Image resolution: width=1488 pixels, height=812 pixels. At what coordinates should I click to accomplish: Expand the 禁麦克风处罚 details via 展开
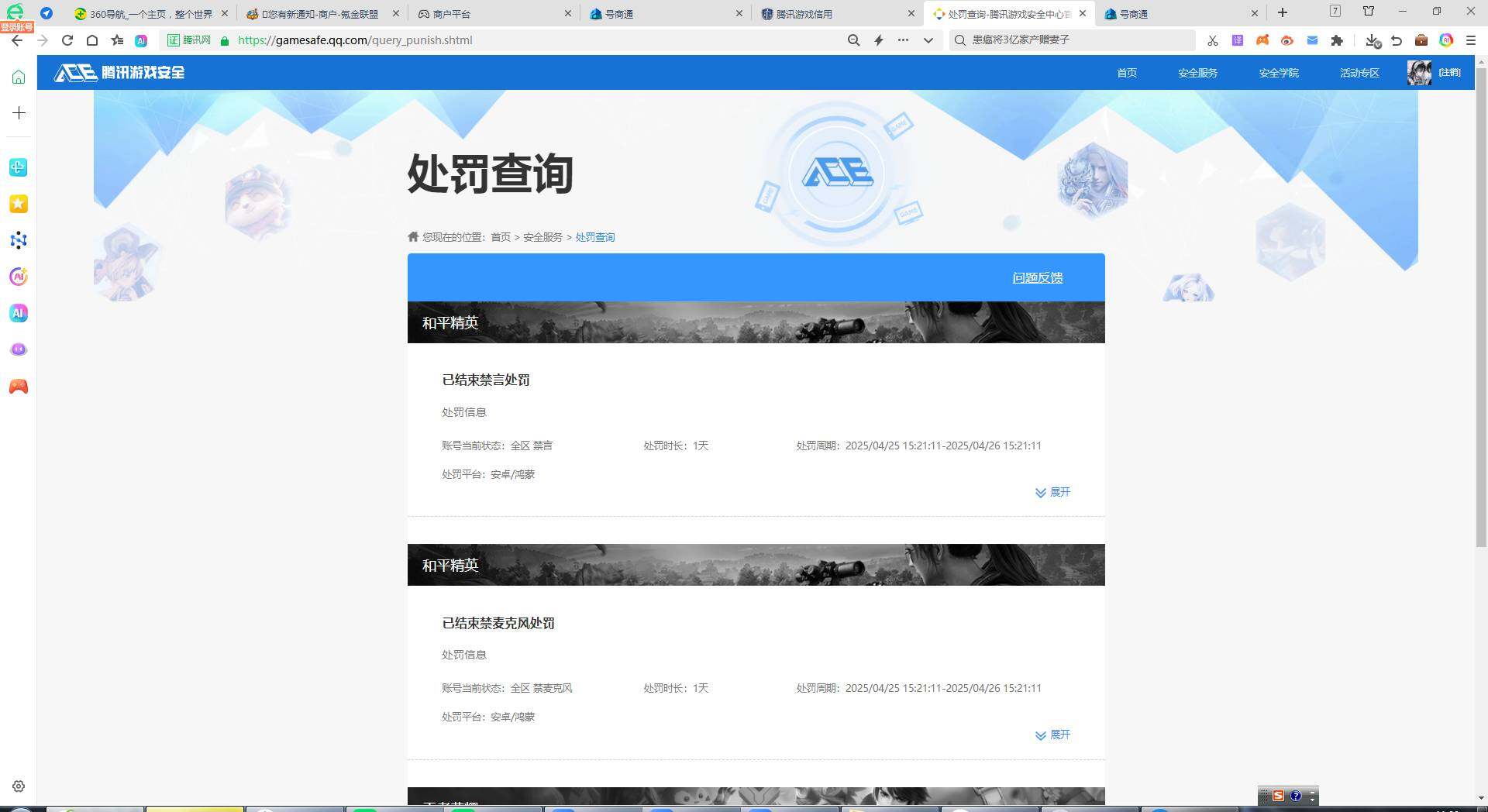coord(1052,735)
